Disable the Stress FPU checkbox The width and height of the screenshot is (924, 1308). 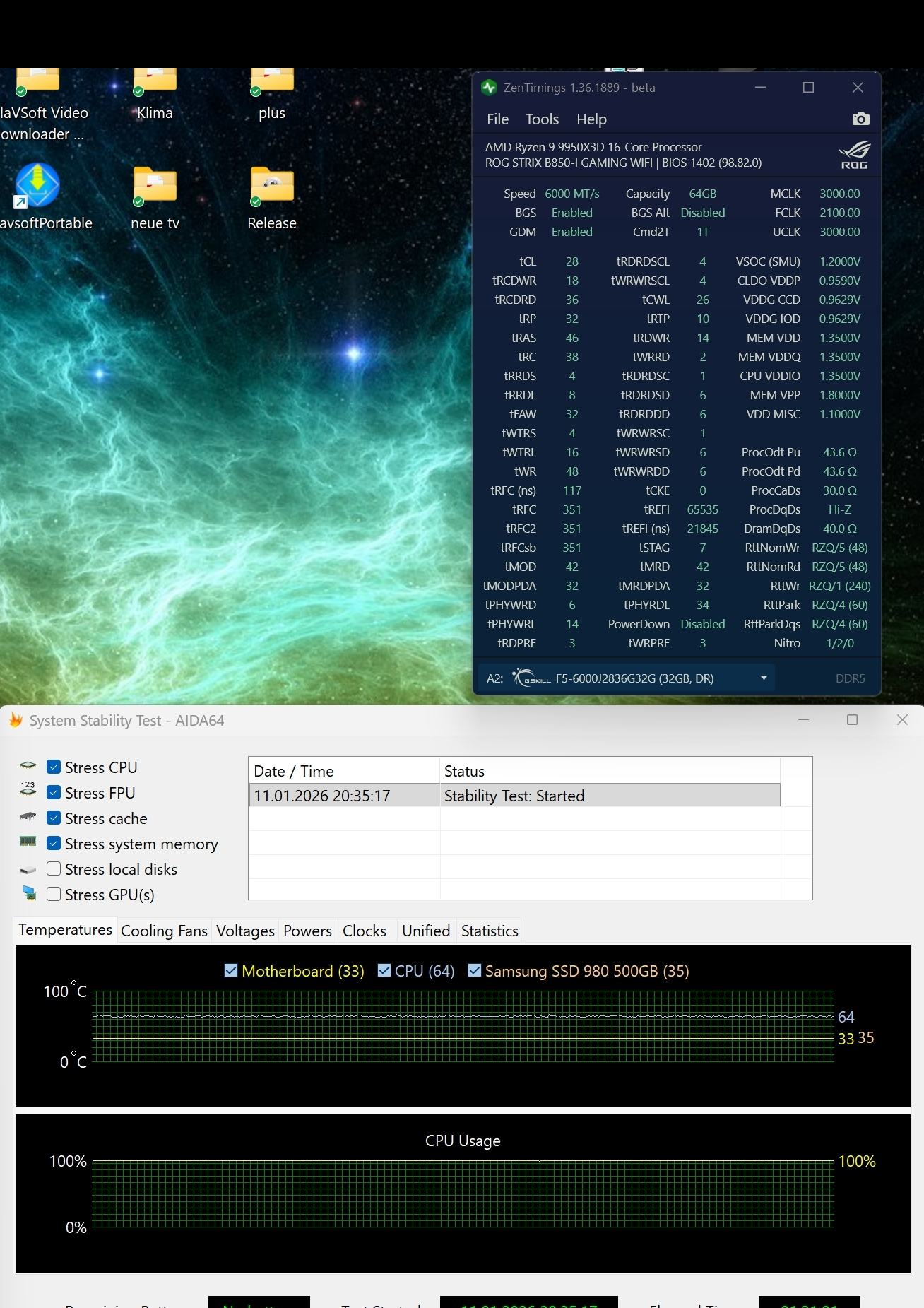point(54,792)
